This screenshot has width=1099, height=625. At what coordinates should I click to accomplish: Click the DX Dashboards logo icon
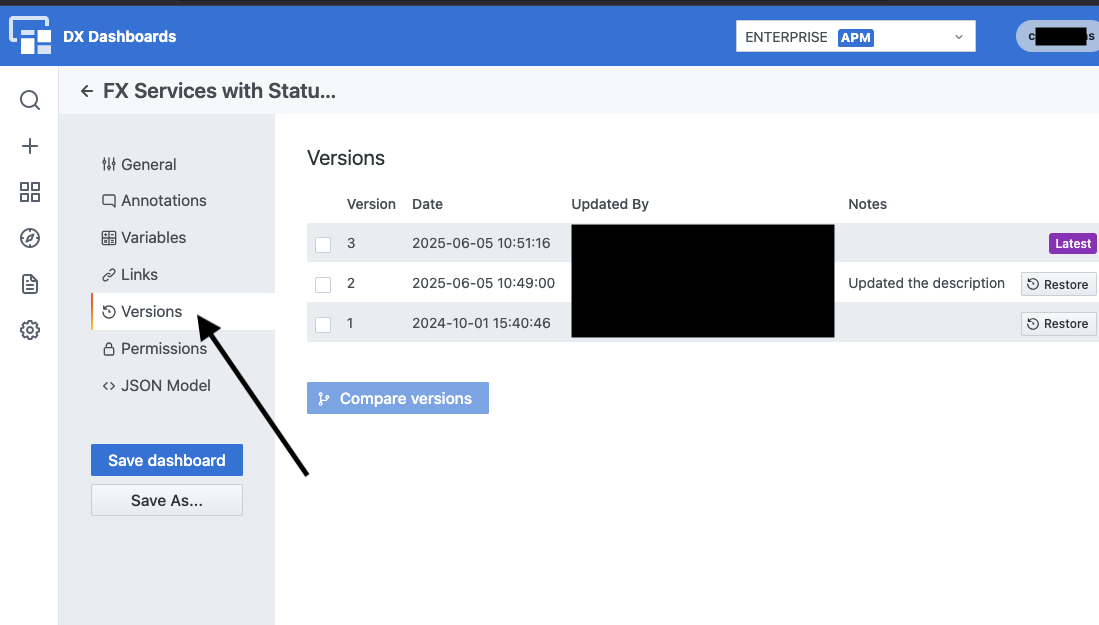30,36
